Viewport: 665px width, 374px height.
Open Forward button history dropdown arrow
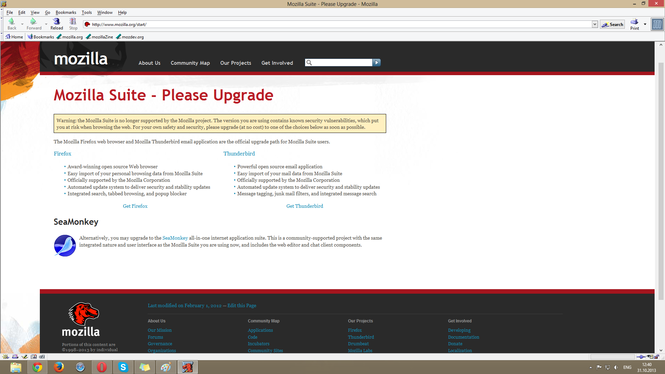pyautogui.click(x=46, y=24)
